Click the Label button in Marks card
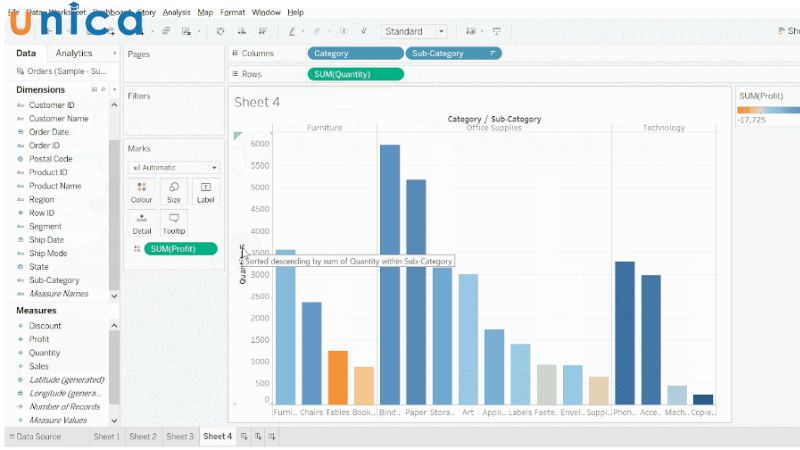This screenshot has width=800, height=450. coord(205,191)
